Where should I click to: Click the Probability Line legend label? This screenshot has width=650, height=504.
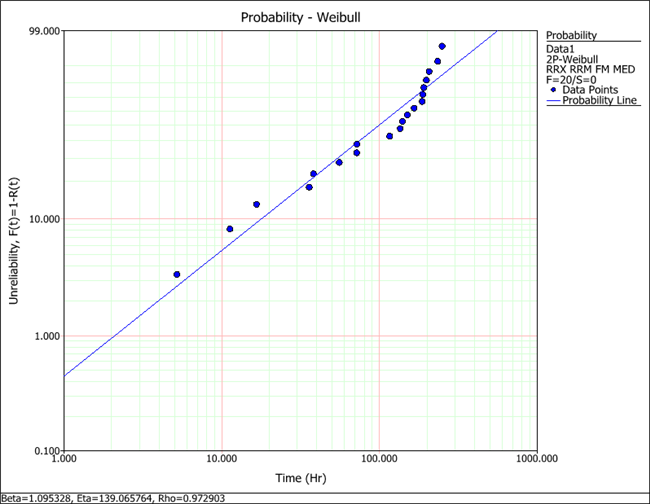598,101
